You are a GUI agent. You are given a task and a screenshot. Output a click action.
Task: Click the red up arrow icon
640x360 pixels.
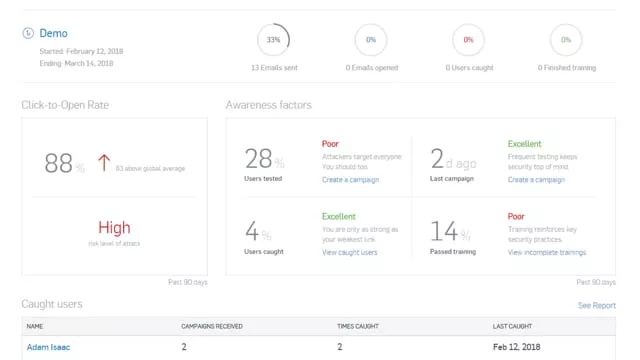[104, 163]
